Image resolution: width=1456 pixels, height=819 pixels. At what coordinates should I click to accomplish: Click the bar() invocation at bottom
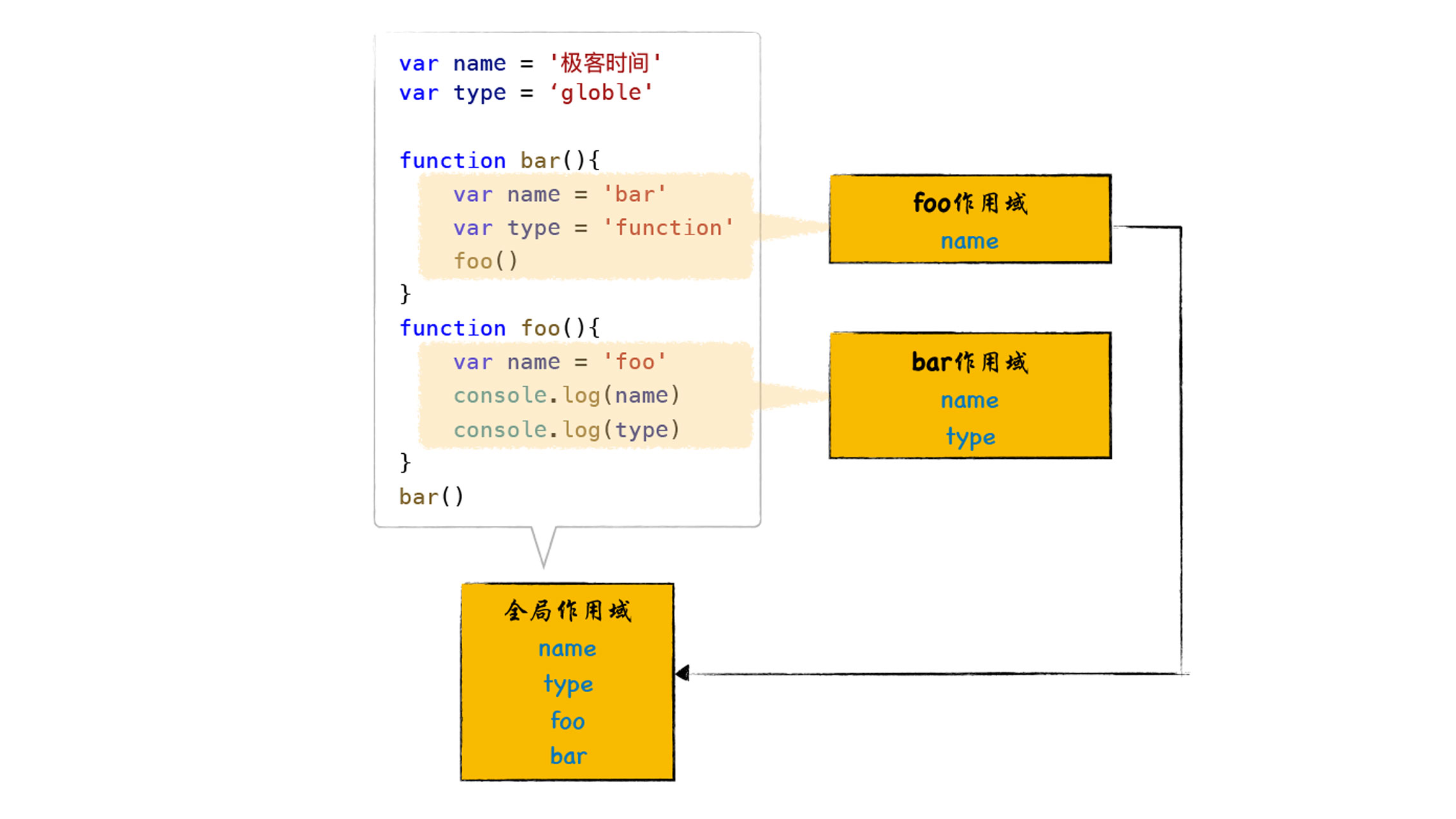429,497
